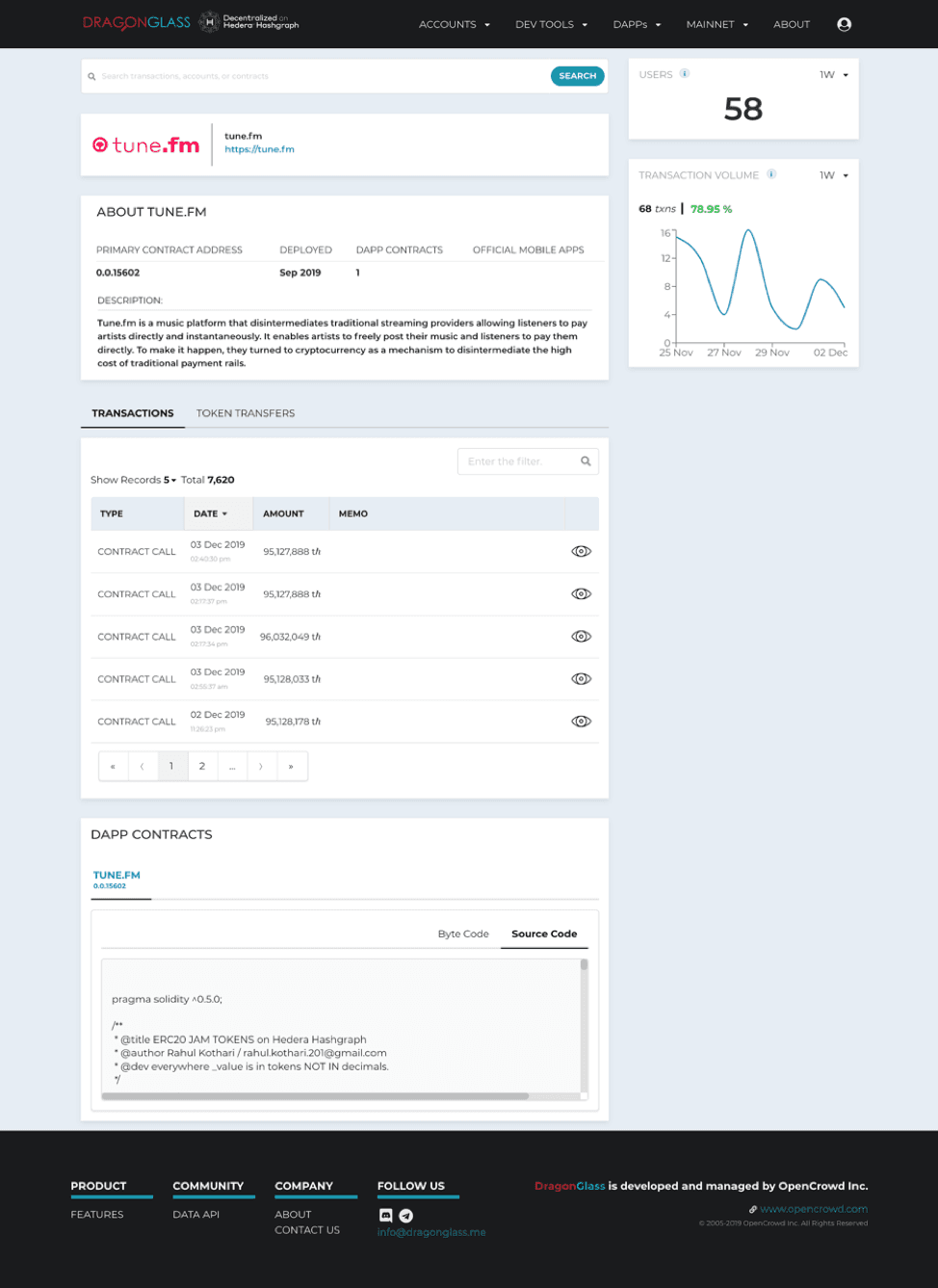Click the Transaction Volume info icon
938x1288 pixels.
click(770, 174)
